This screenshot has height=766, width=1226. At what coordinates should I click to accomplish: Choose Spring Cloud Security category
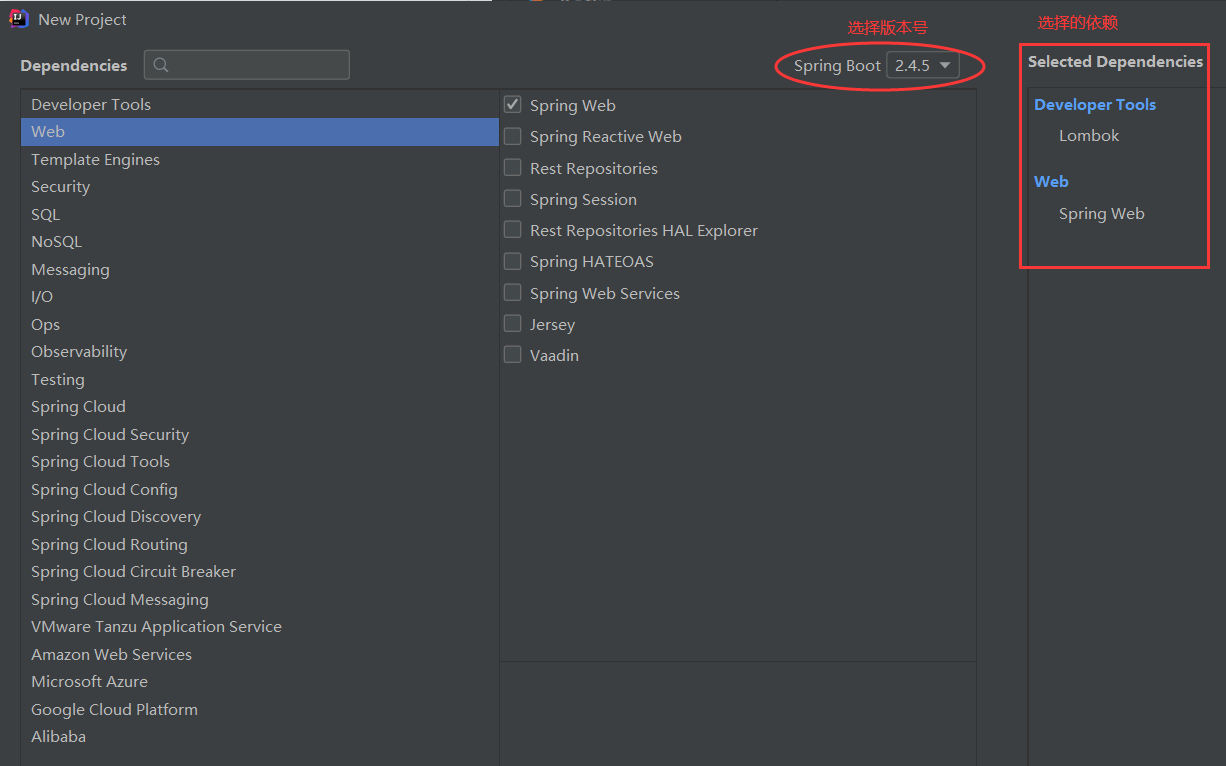[x=259, y=434]
